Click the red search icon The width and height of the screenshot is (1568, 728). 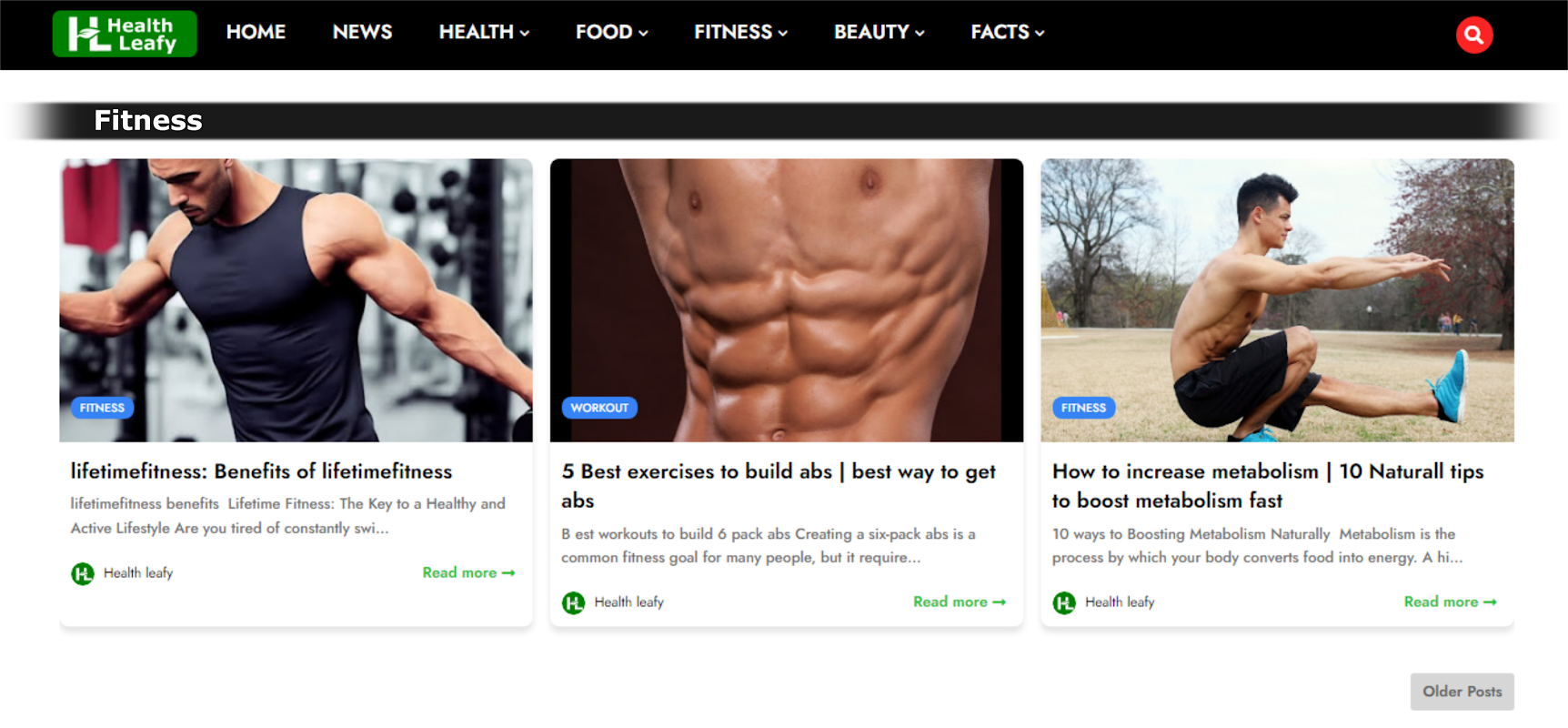click(1473, 35)
